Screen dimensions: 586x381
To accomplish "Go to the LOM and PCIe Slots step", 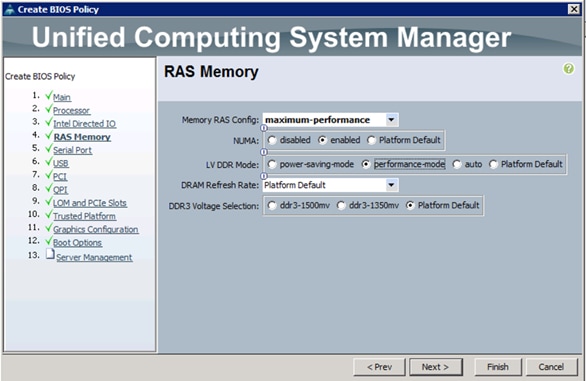I will point(90,203).
